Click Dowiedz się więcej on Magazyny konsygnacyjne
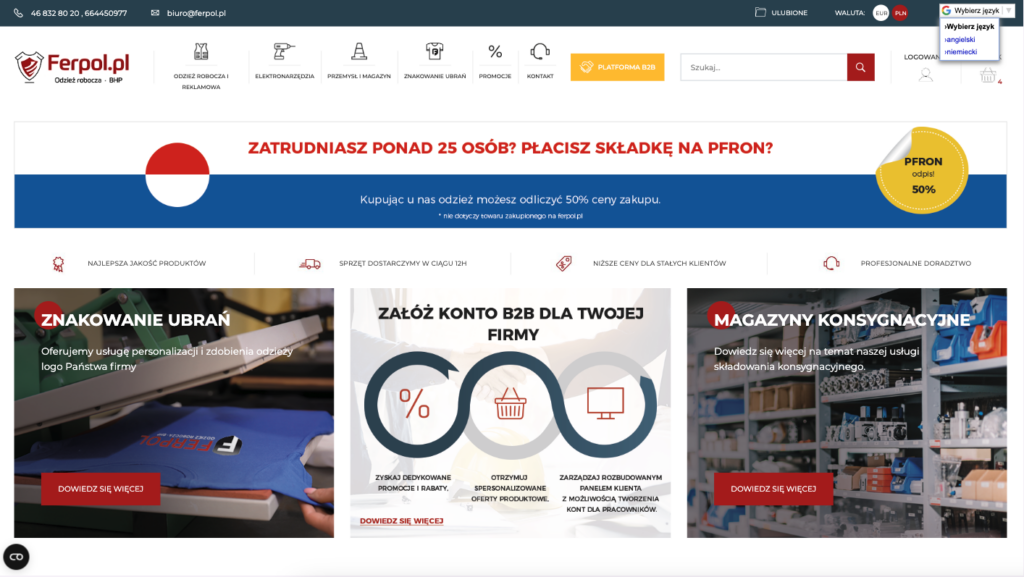The height and width of the screenshot is (577, 1024). [x=773, y=489]
